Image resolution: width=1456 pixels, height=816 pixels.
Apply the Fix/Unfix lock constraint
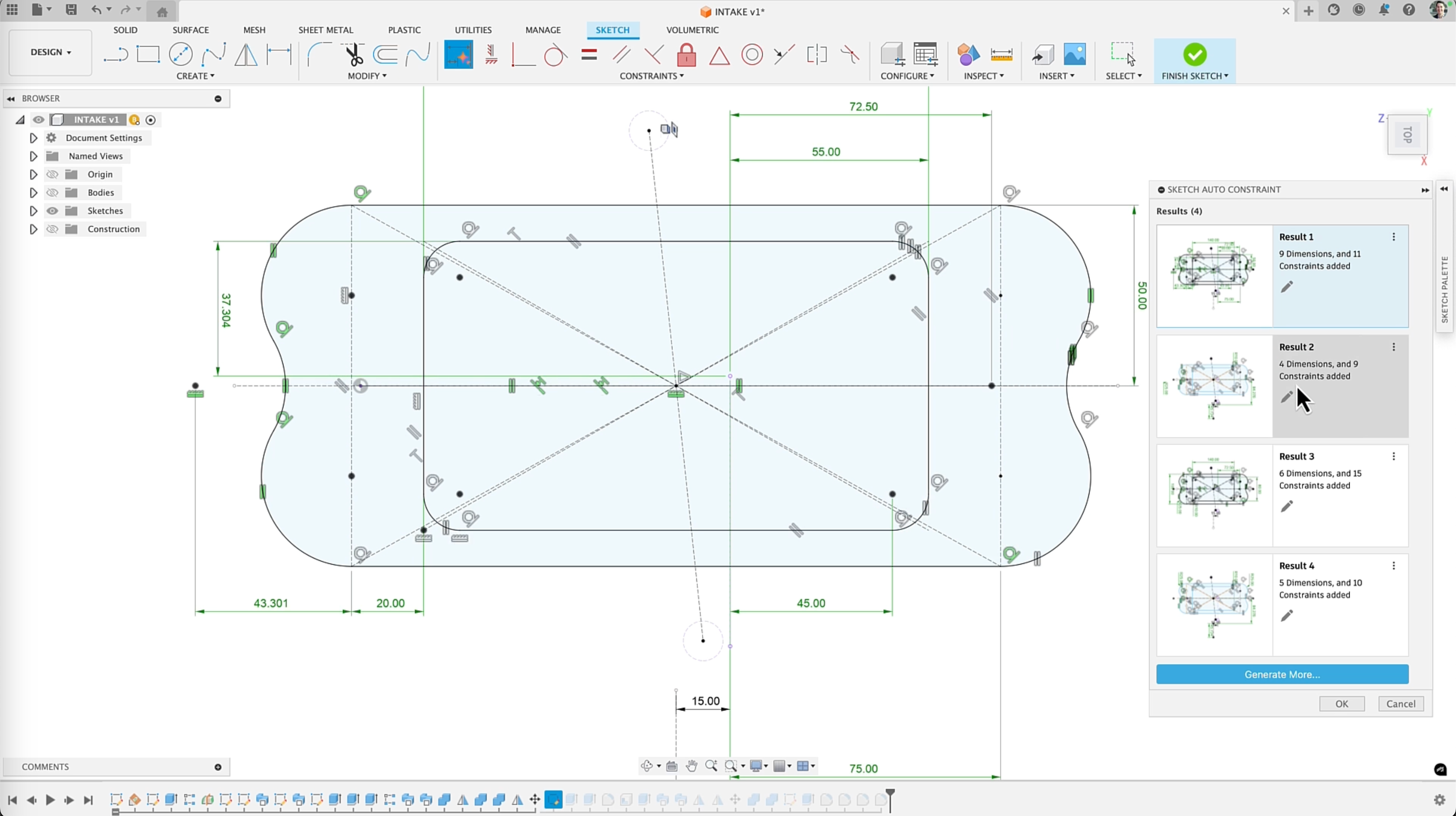coord(686,55)
